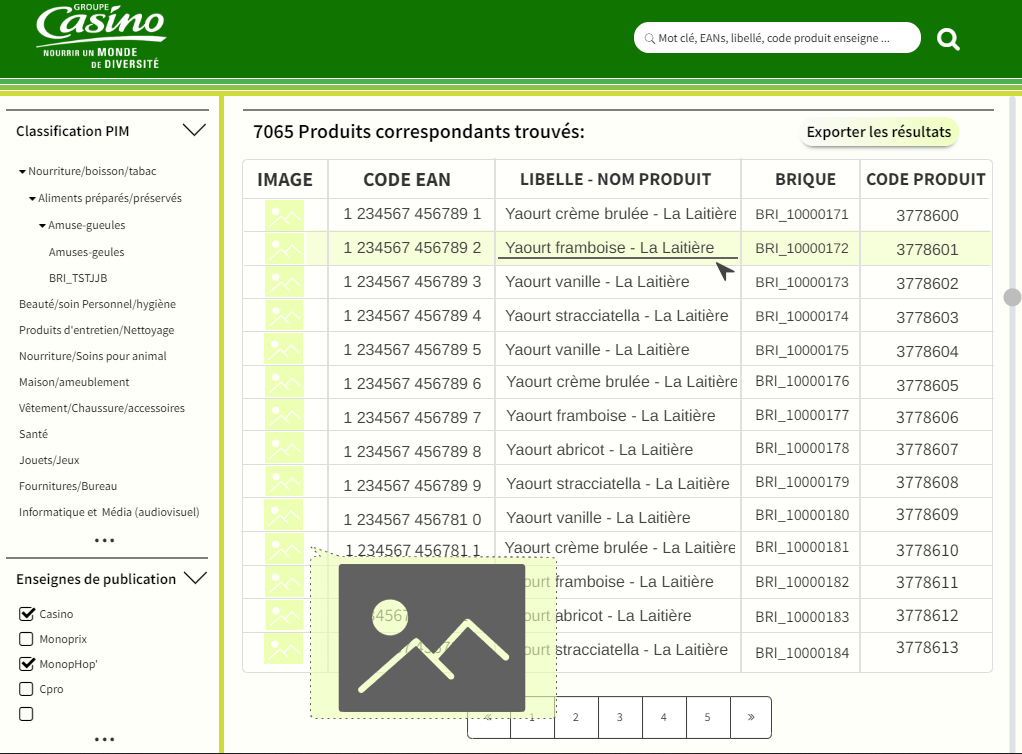This screenshot has height=754, width=1022.
Task: Check the Cpro checkbox
Action: 26,689
